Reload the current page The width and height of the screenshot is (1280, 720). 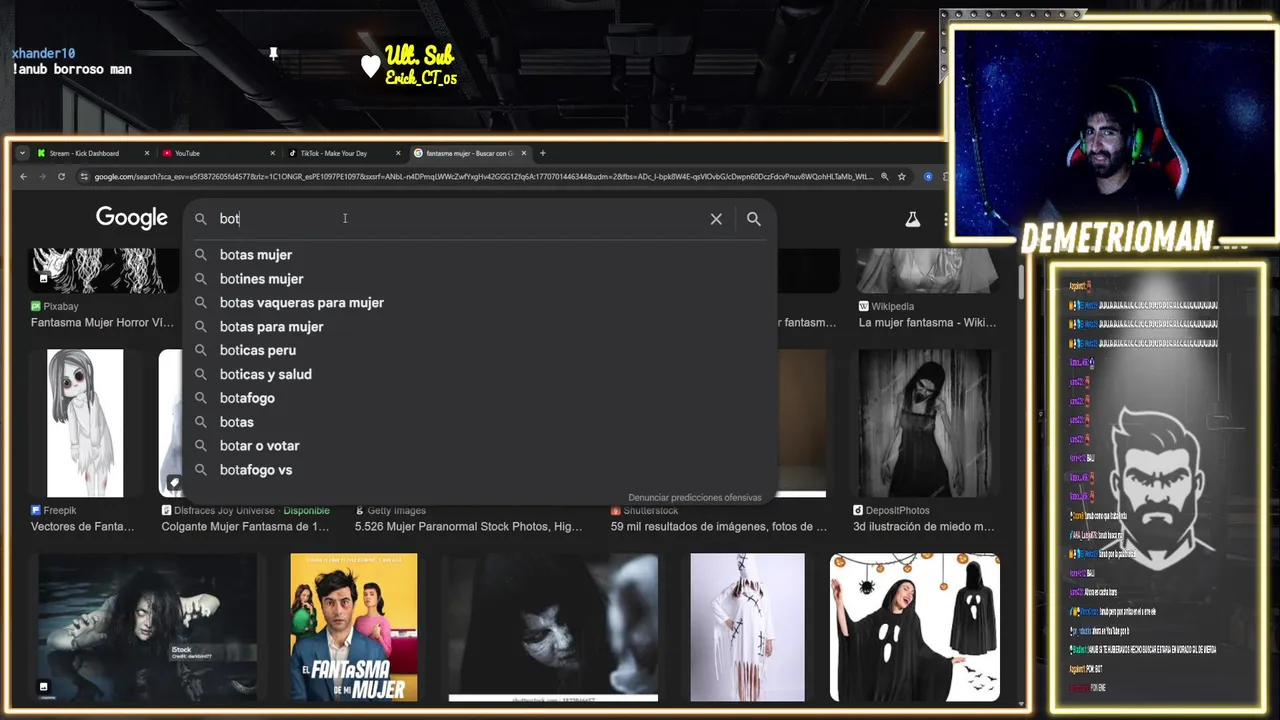click(61, 177)
